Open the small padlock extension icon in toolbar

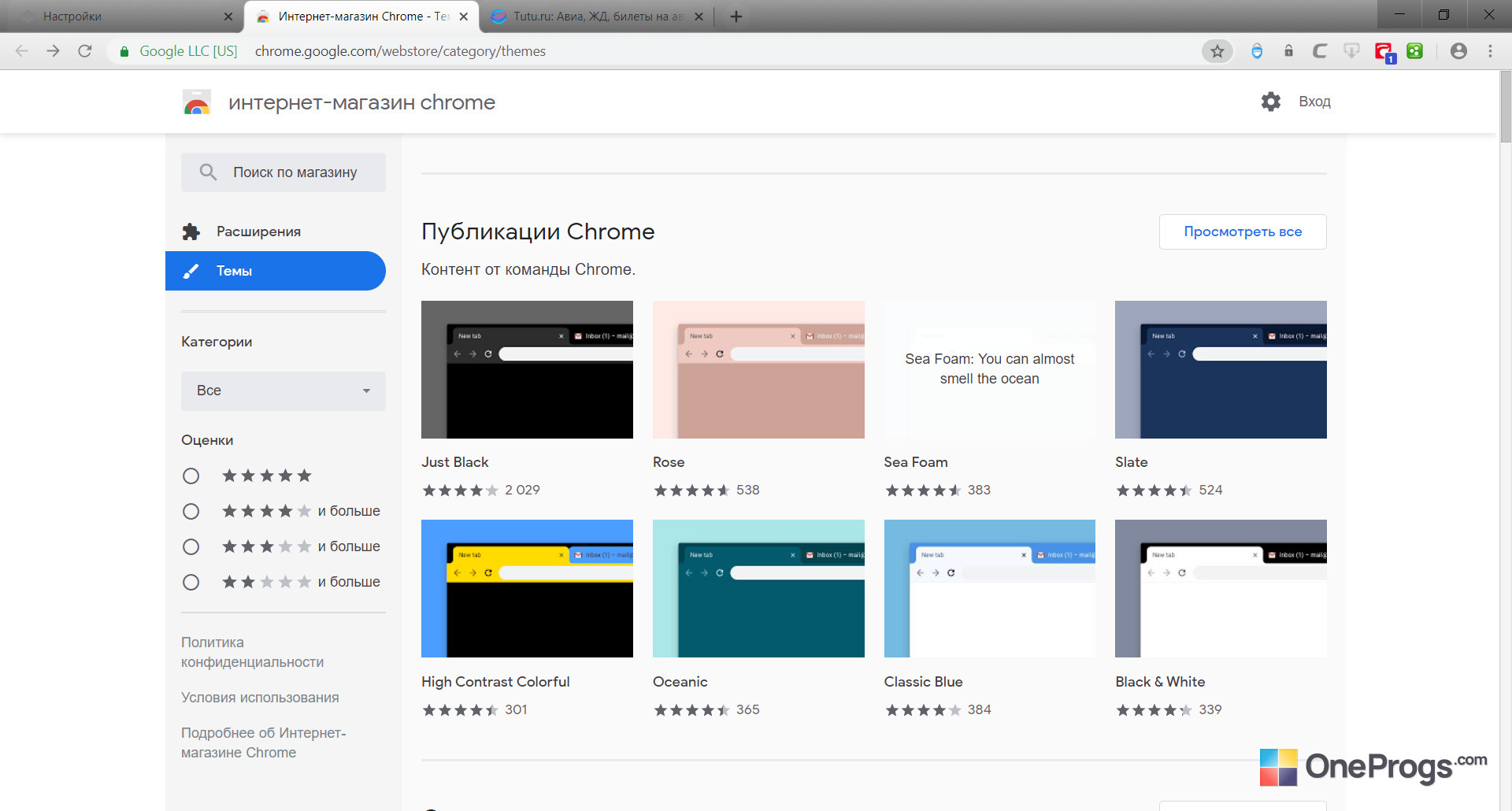click(x=1288, y=51)
